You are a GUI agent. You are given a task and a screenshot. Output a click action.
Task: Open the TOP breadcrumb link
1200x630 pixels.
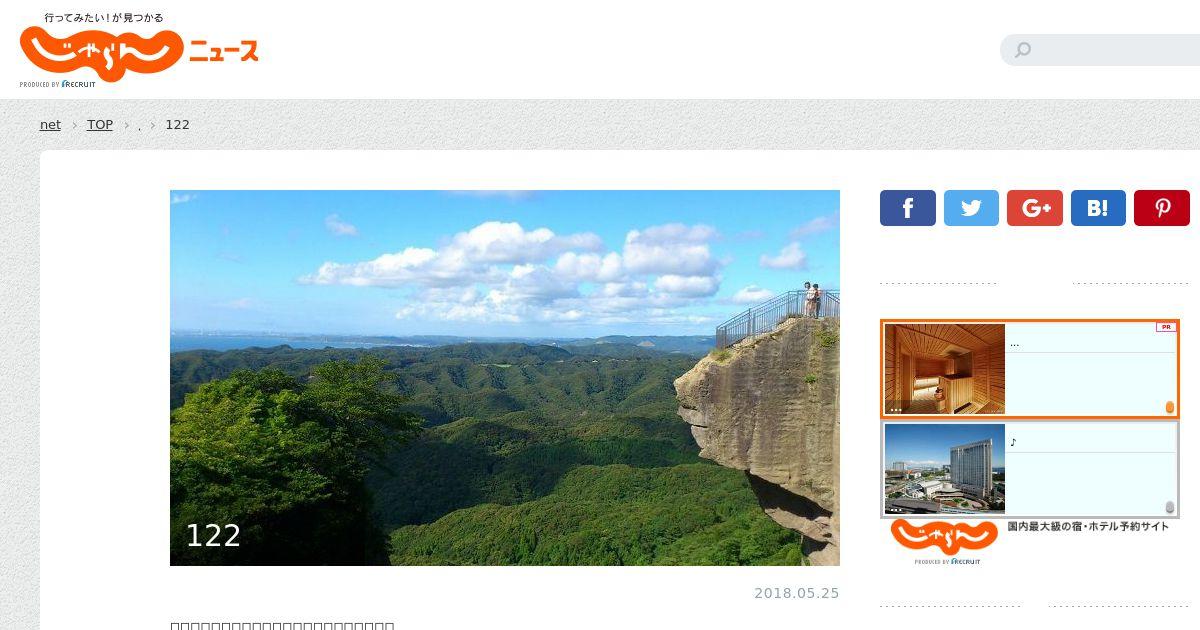[100, 125]
